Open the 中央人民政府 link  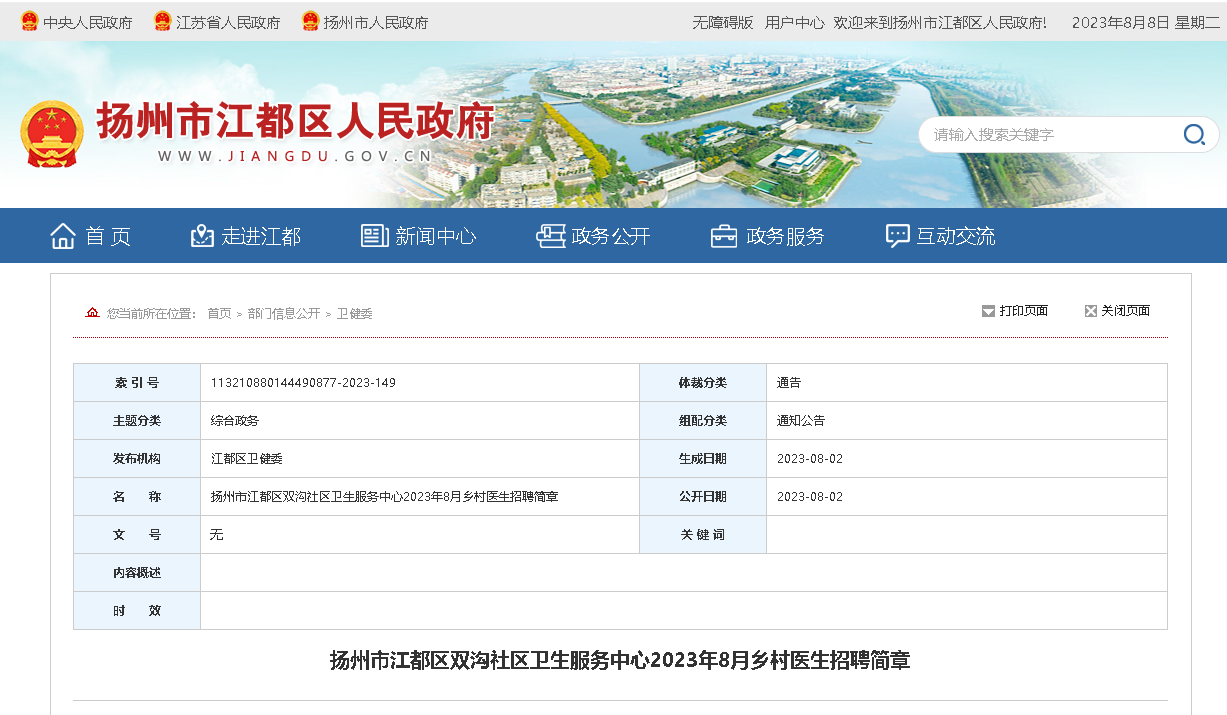pyautogui.click(x=87, y=22)
